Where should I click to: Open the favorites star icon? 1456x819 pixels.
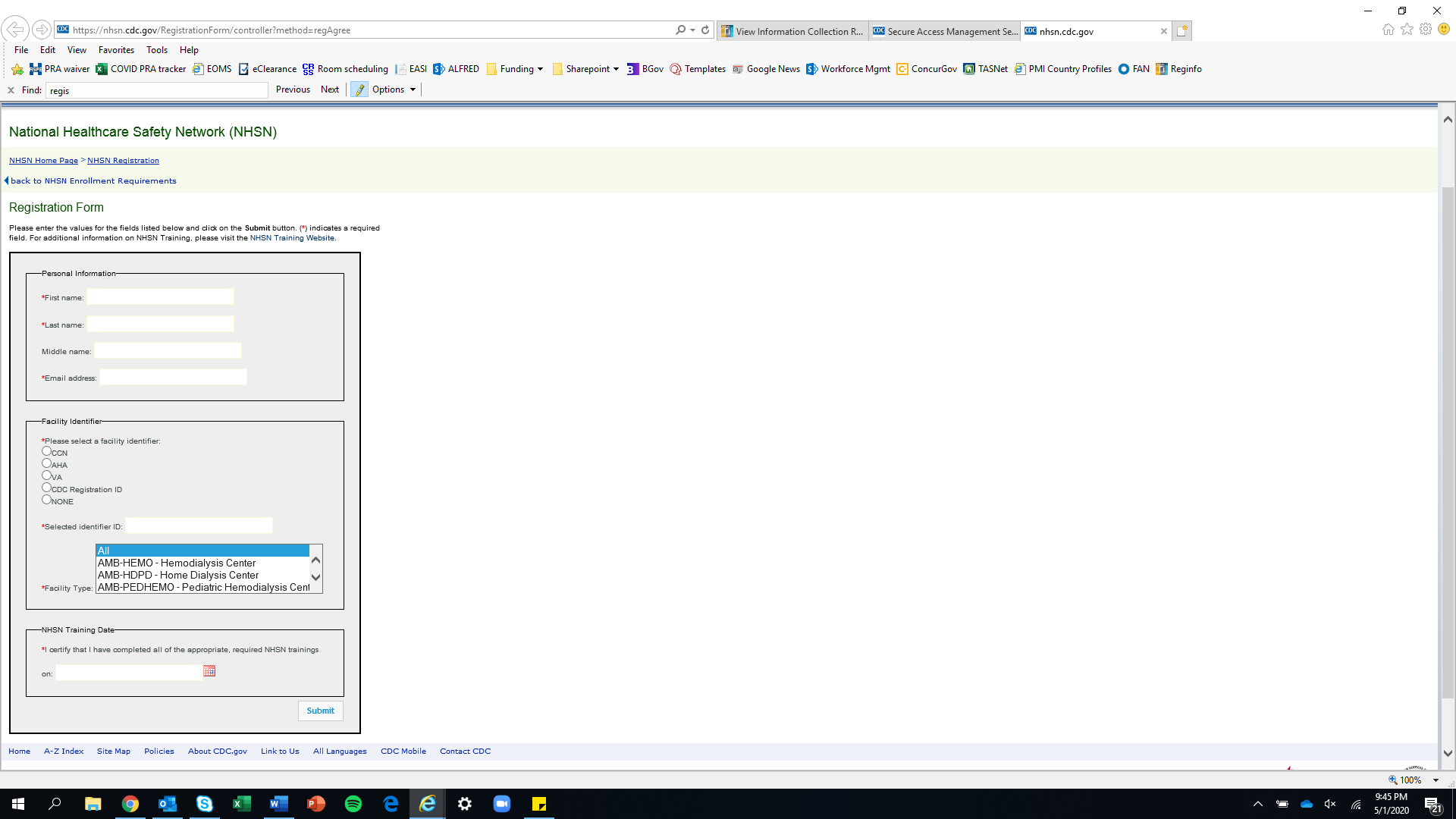click(x=1407, y=30)
